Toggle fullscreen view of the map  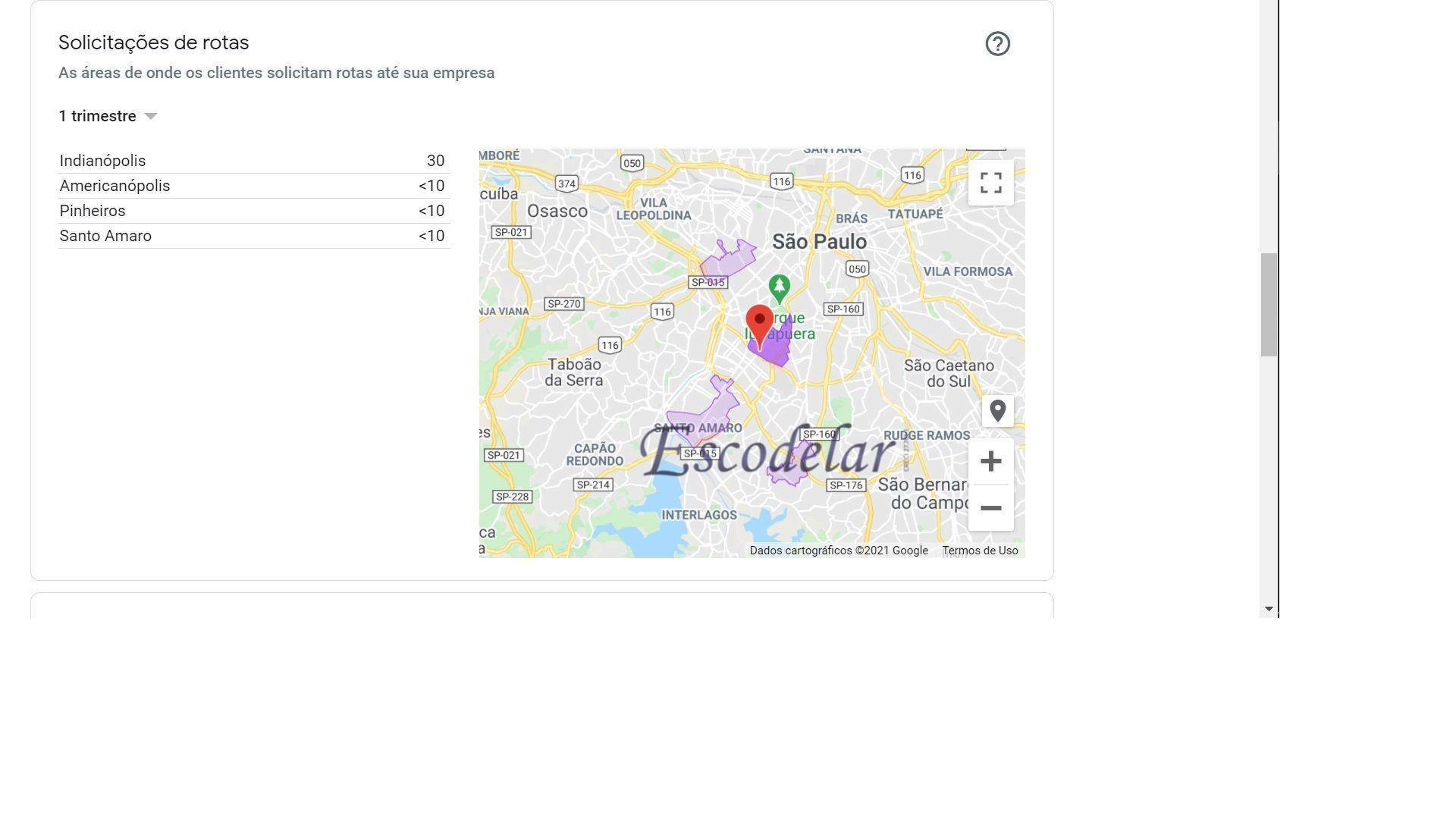[990, 183]
